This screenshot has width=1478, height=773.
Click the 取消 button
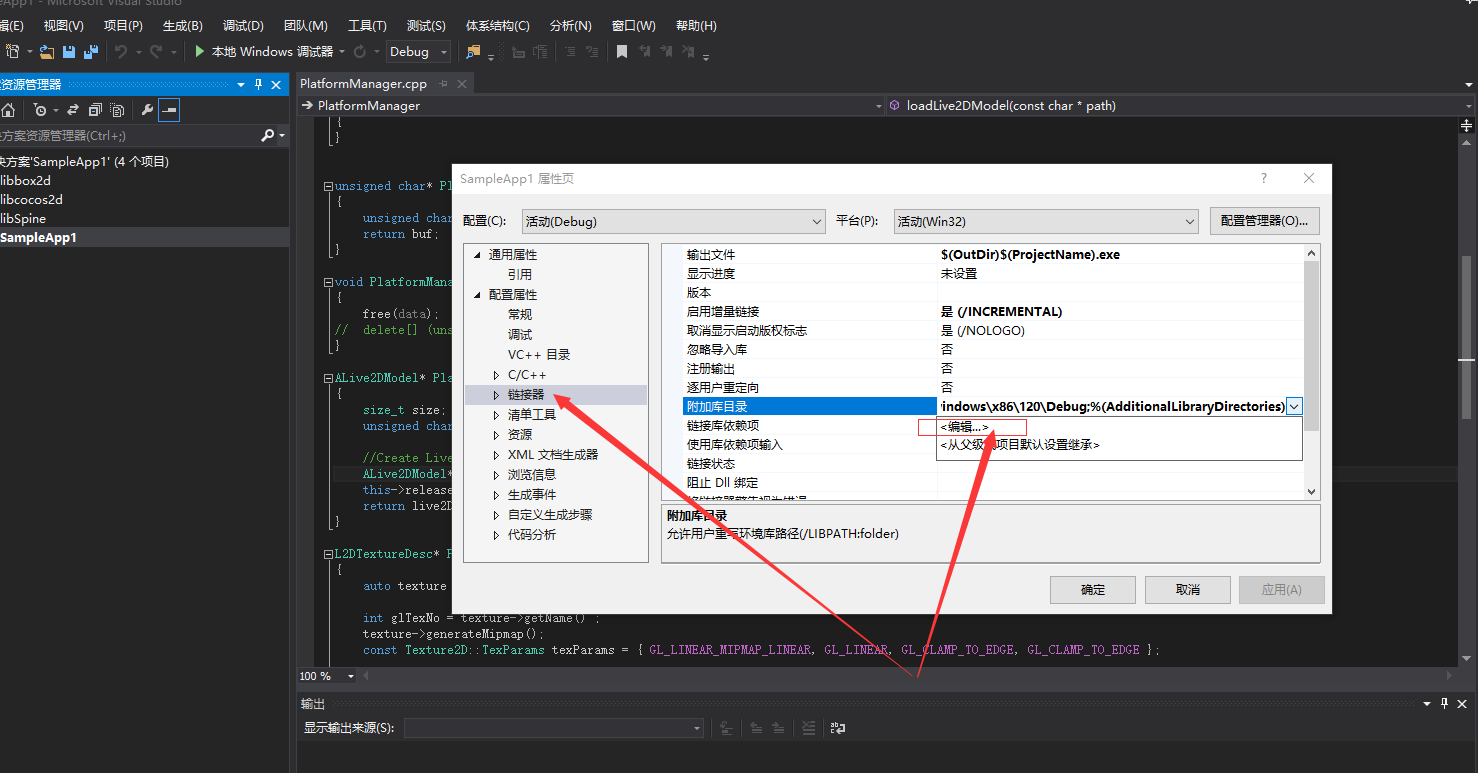tap(1187, 590)
